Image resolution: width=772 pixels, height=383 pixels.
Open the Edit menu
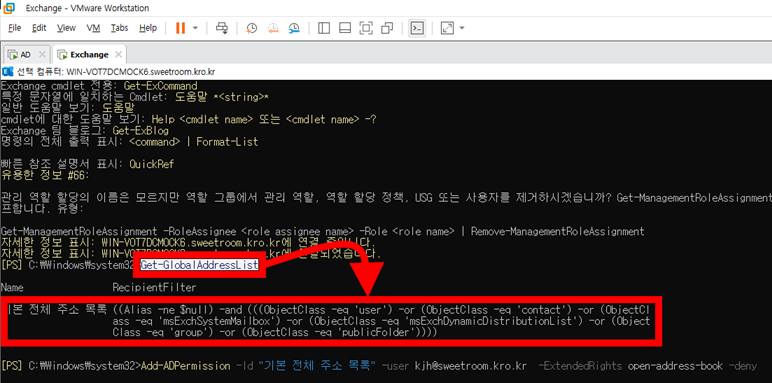pos(39,28)
